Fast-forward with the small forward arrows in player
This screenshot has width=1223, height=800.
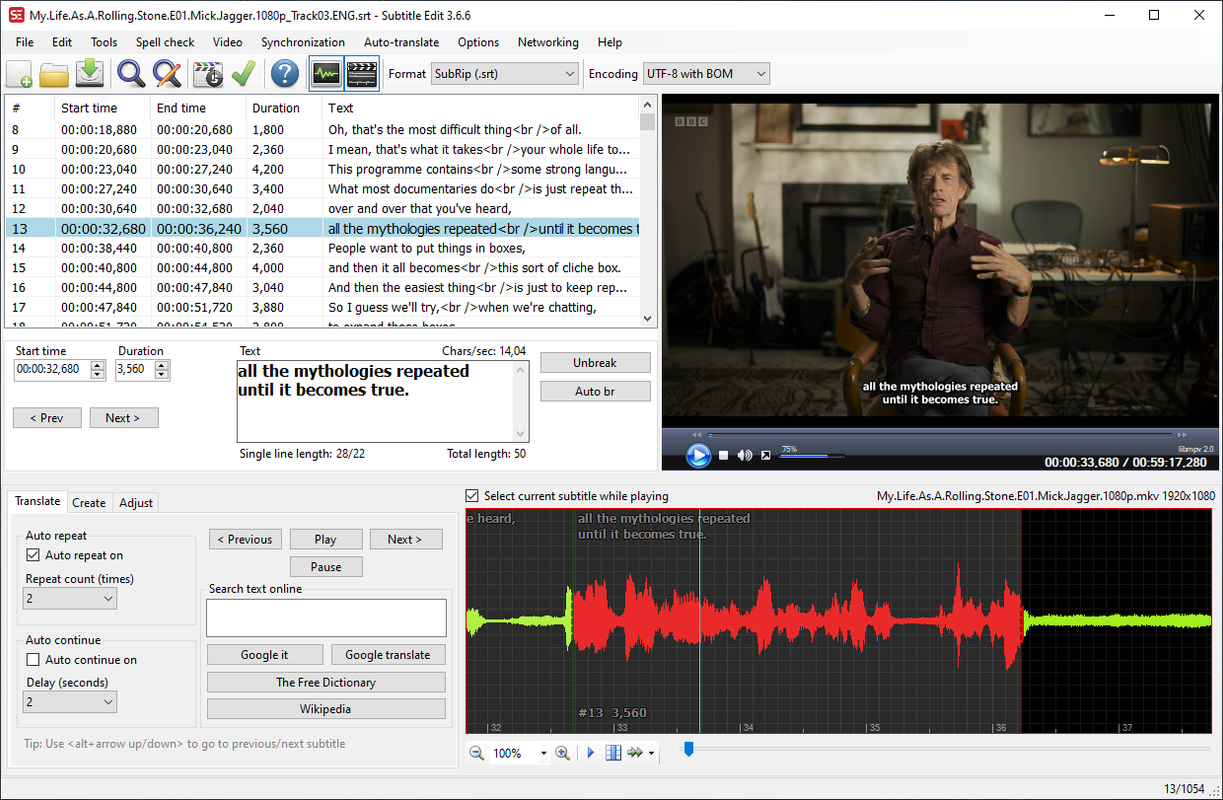(x=1181, y=434)
